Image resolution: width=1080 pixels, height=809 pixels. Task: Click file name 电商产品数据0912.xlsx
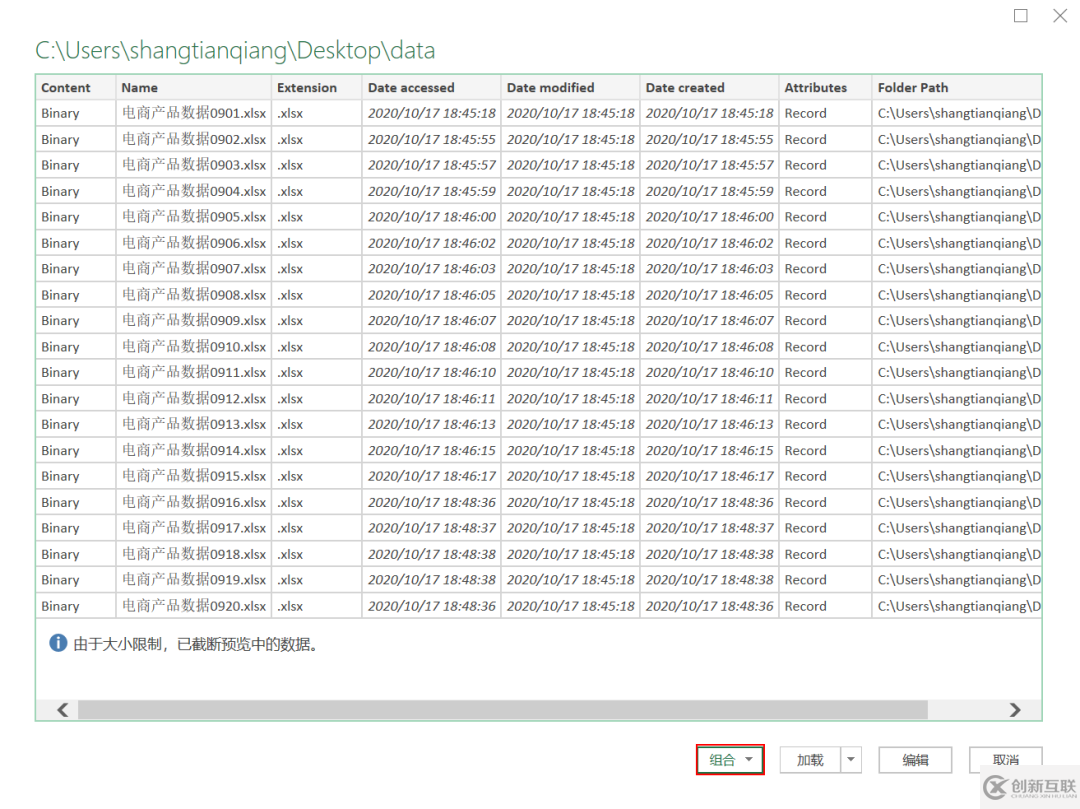[x=194, y=399]
